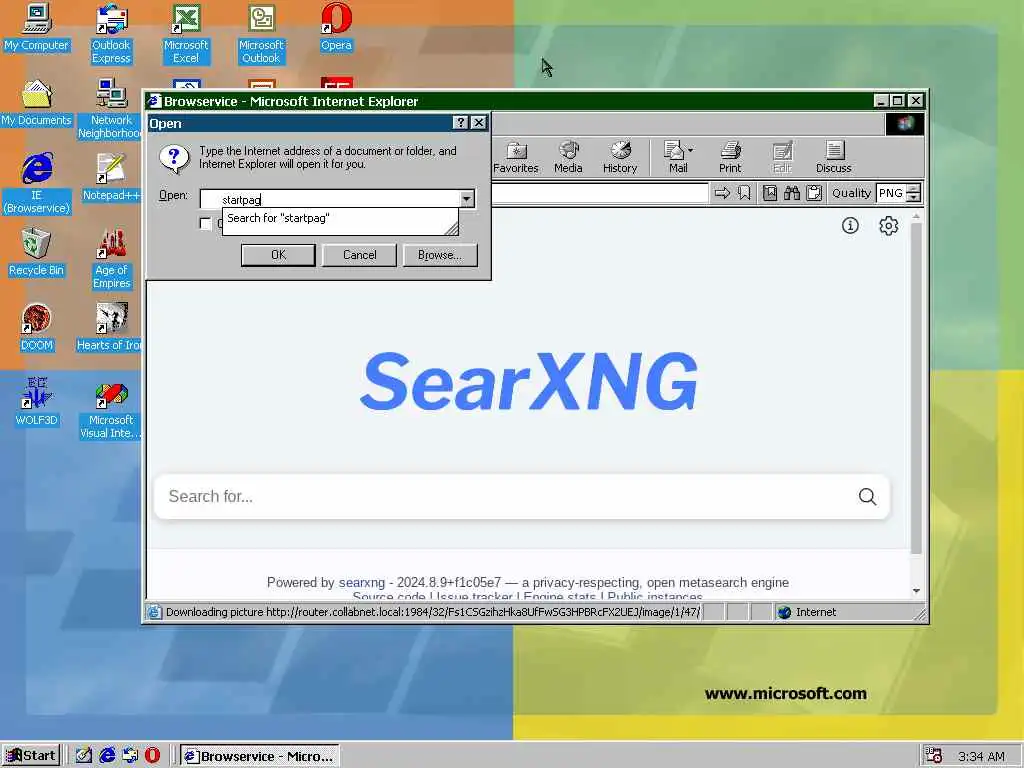Click the Outlook Express quick launch icon
Screen dimensions: 1024x768
[x=130, y=756]
